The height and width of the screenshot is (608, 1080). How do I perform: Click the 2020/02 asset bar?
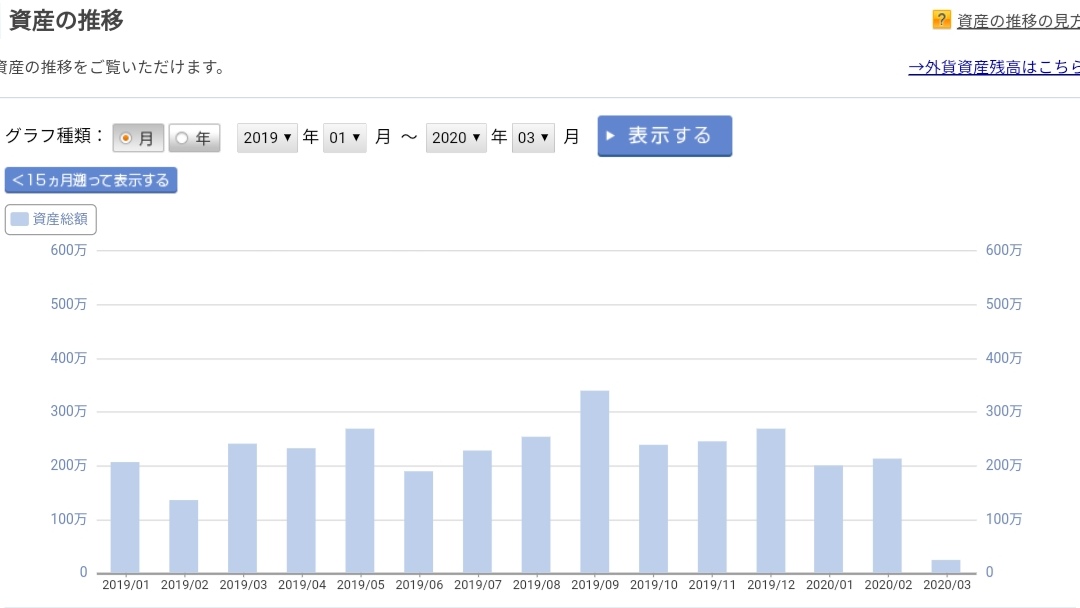pos(887,515)
